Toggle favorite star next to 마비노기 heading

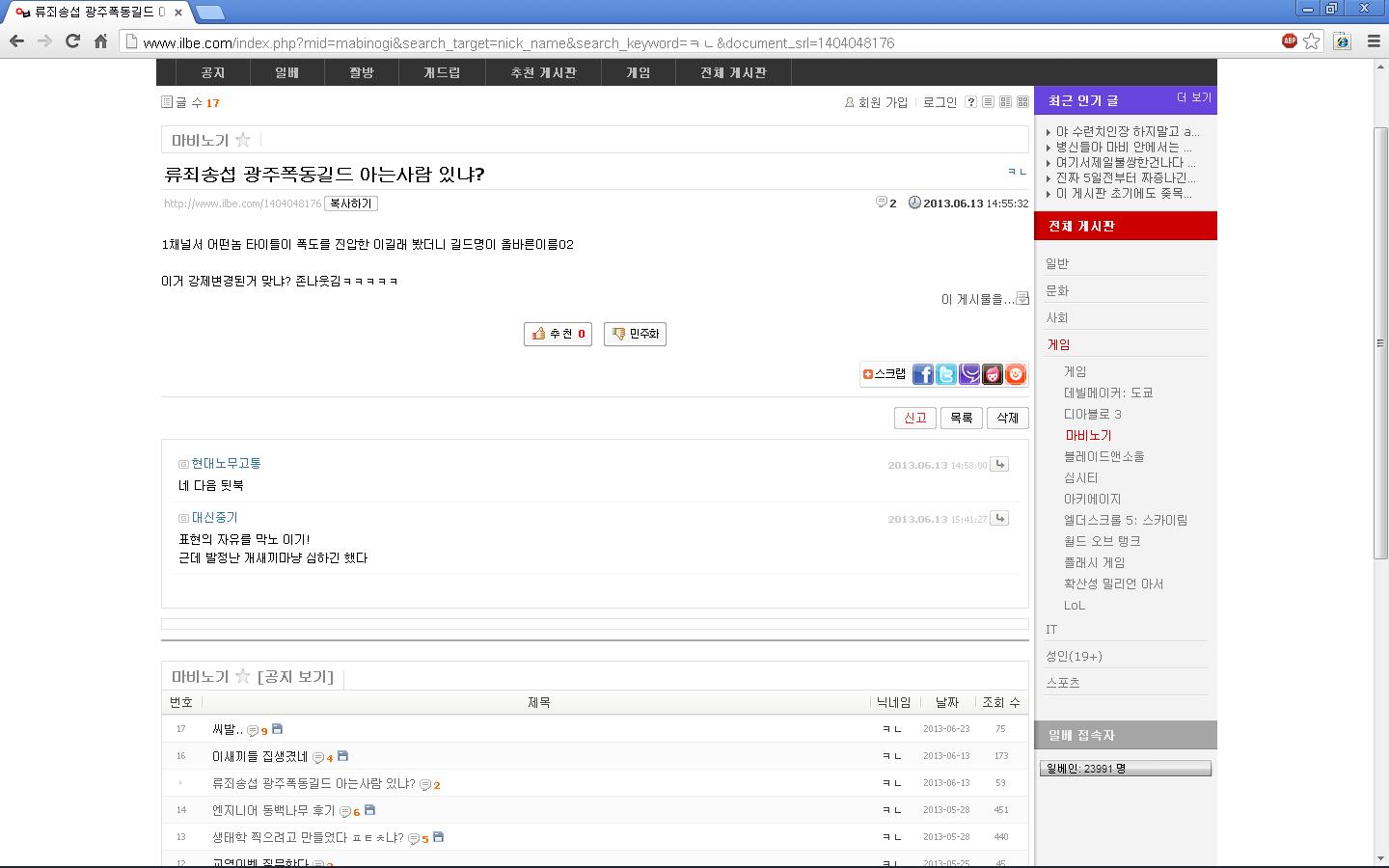pyautogui.click(x=243, y=140)
